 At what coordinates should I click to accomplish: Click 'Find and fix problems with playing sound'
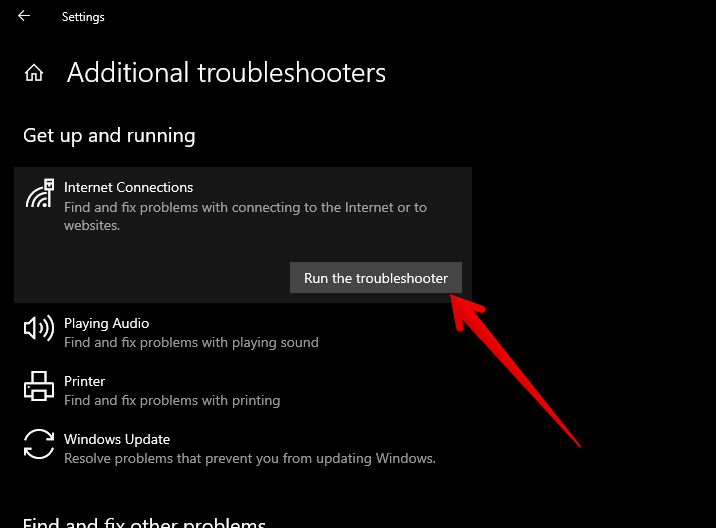[x=191, y=343]
